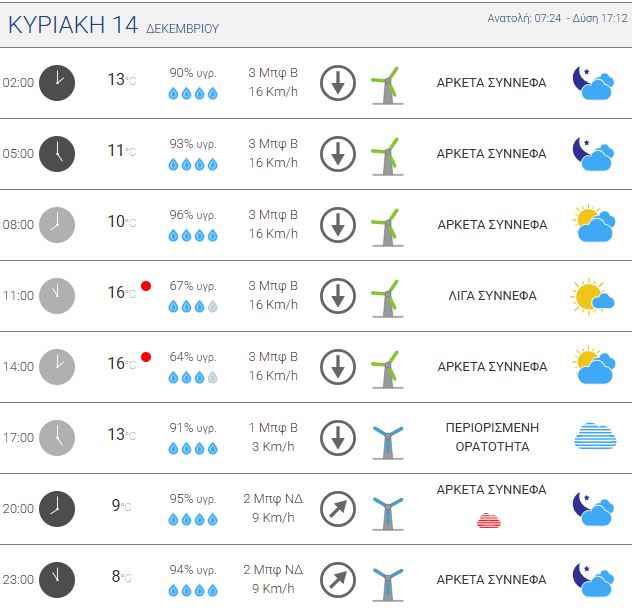Image resolution: width=639 pixels, height=614 pixels.
Task: Click the small red cloud warning icon at 20:00
Action: pyautogui.click(x=489, y=520)
